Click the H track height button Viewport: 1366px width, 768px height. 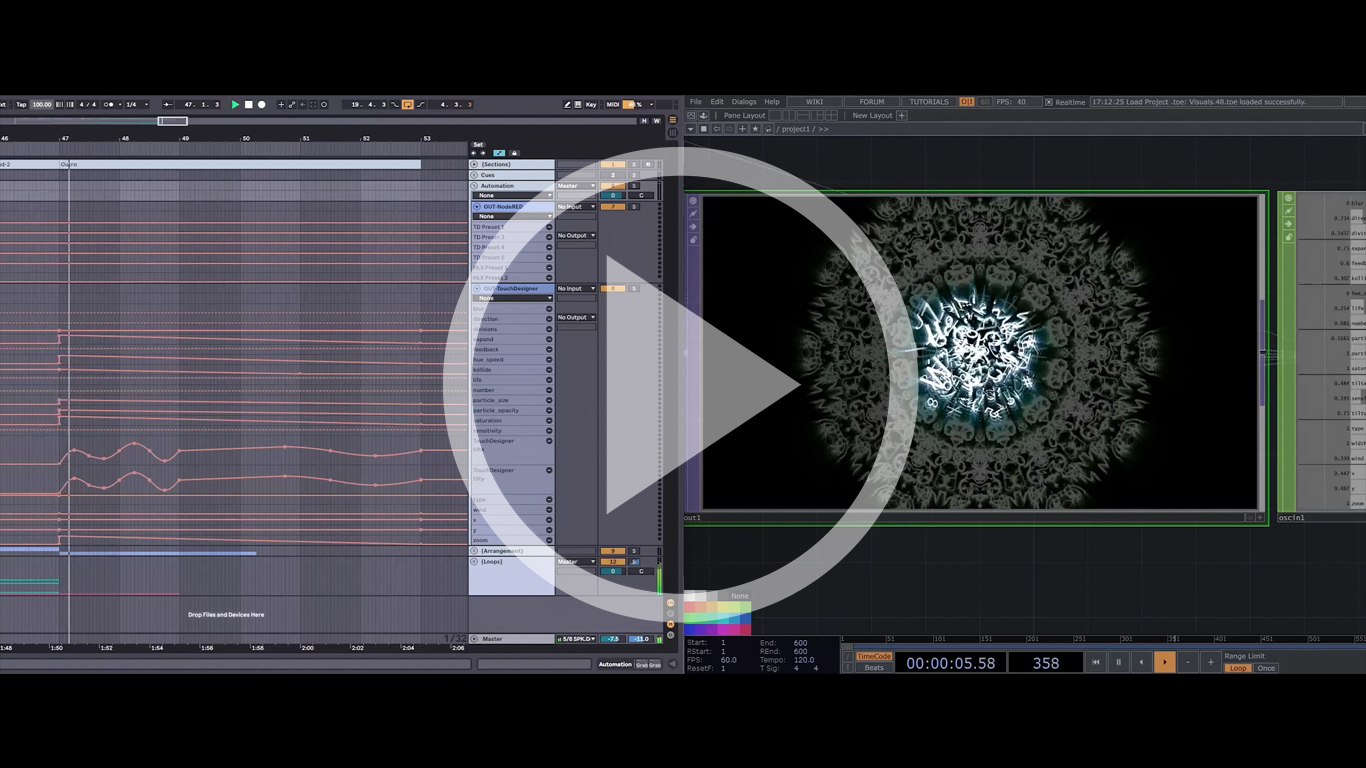coord(645,121)
